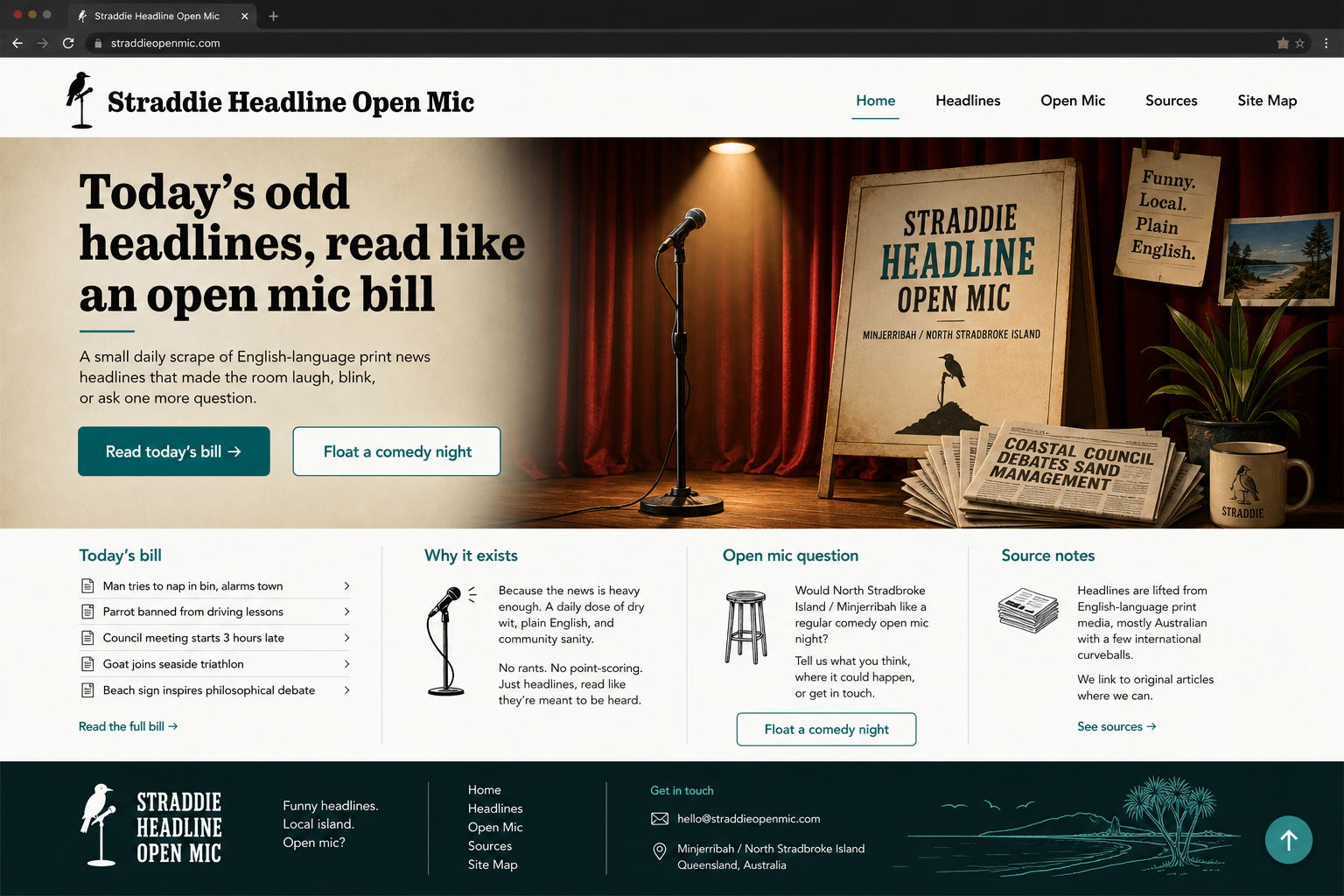Open a new browser tab with plus icon
Screen dimensions: 1344x896
click(273, 16)
